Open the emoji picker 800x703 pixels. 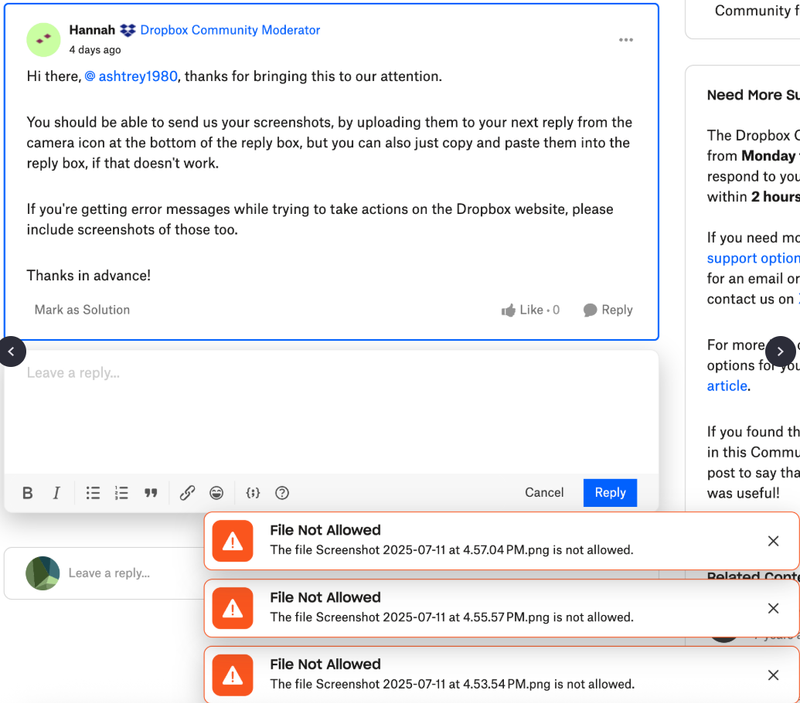click(216, 493)
